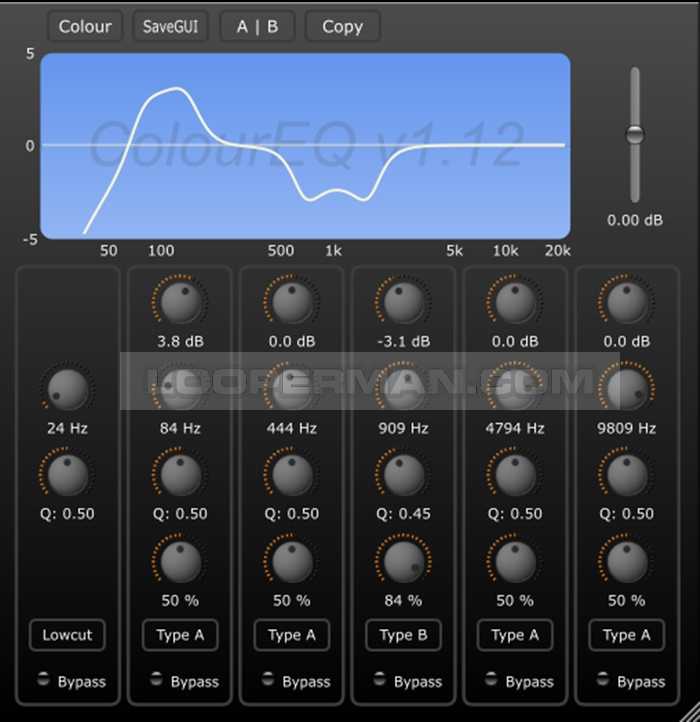Toggle Bypass on the 444 Hz band

pyautogui.click(x=268, y=679)
